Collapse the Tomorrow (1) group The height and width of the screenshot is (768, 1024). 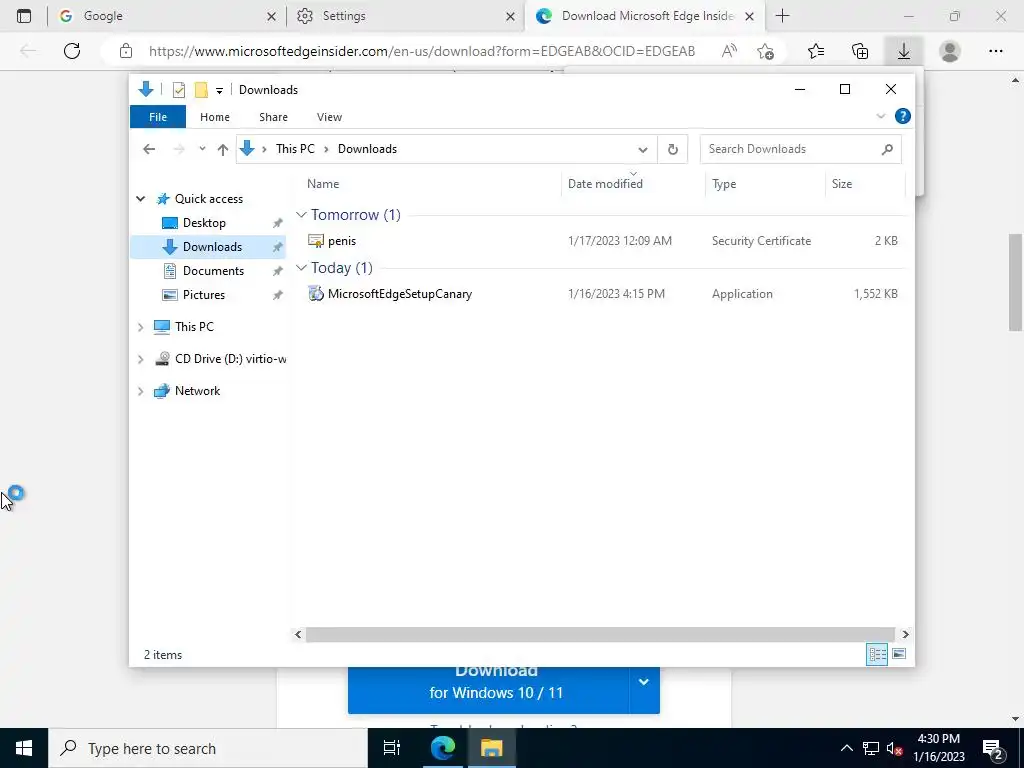301,215
